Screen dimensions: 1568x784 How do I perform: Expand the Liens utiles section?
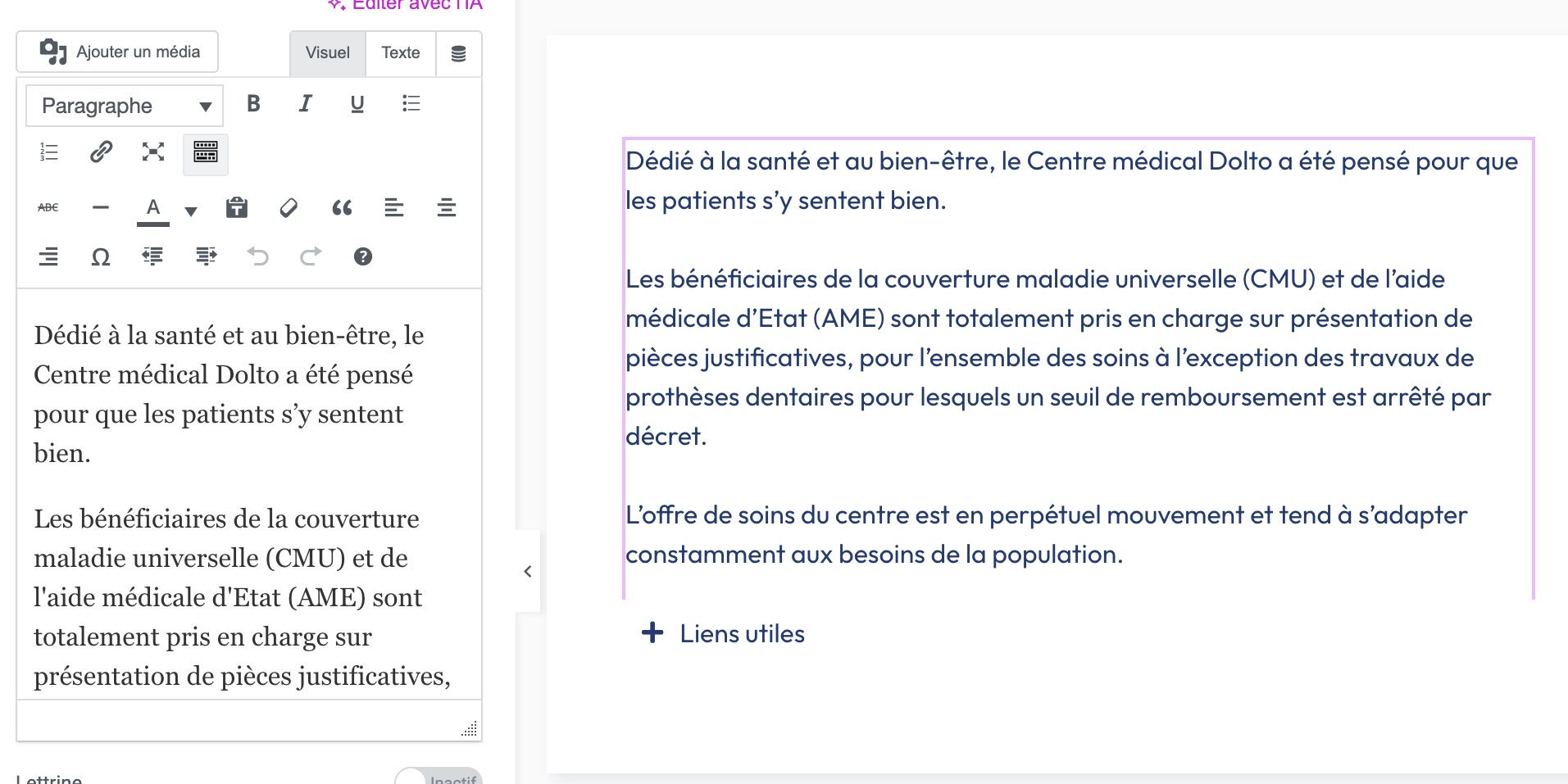pyautogui.click(x=723, y=633)
